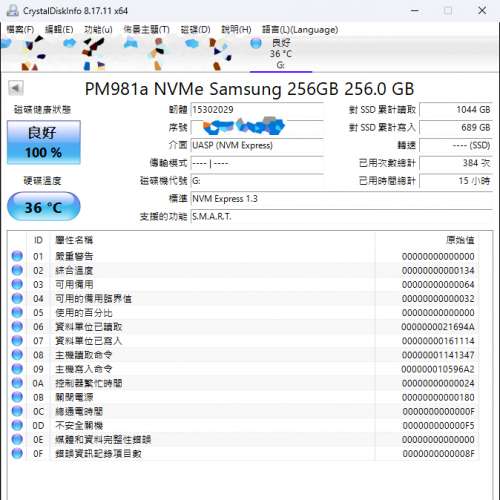The width and height of the screenshot is (500, 500).
Task: Click the status orb for attribute ID 0E
Action: coord(17,439)
